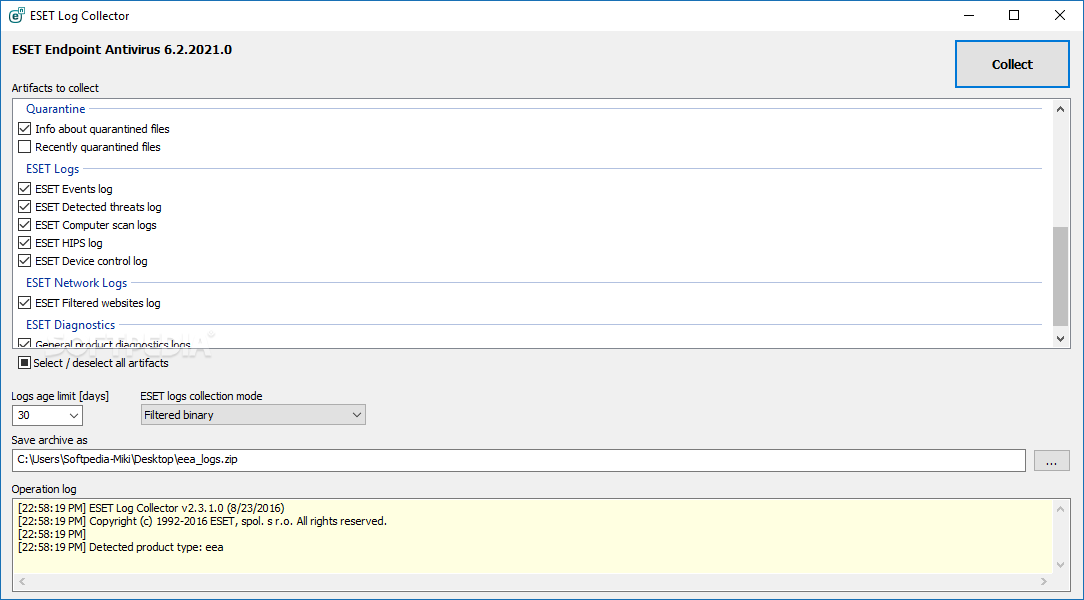Uncheck Info about quarantined files
Image resolution: width=1084 pixels, height=600 pixels.
[x=25, y=129]
